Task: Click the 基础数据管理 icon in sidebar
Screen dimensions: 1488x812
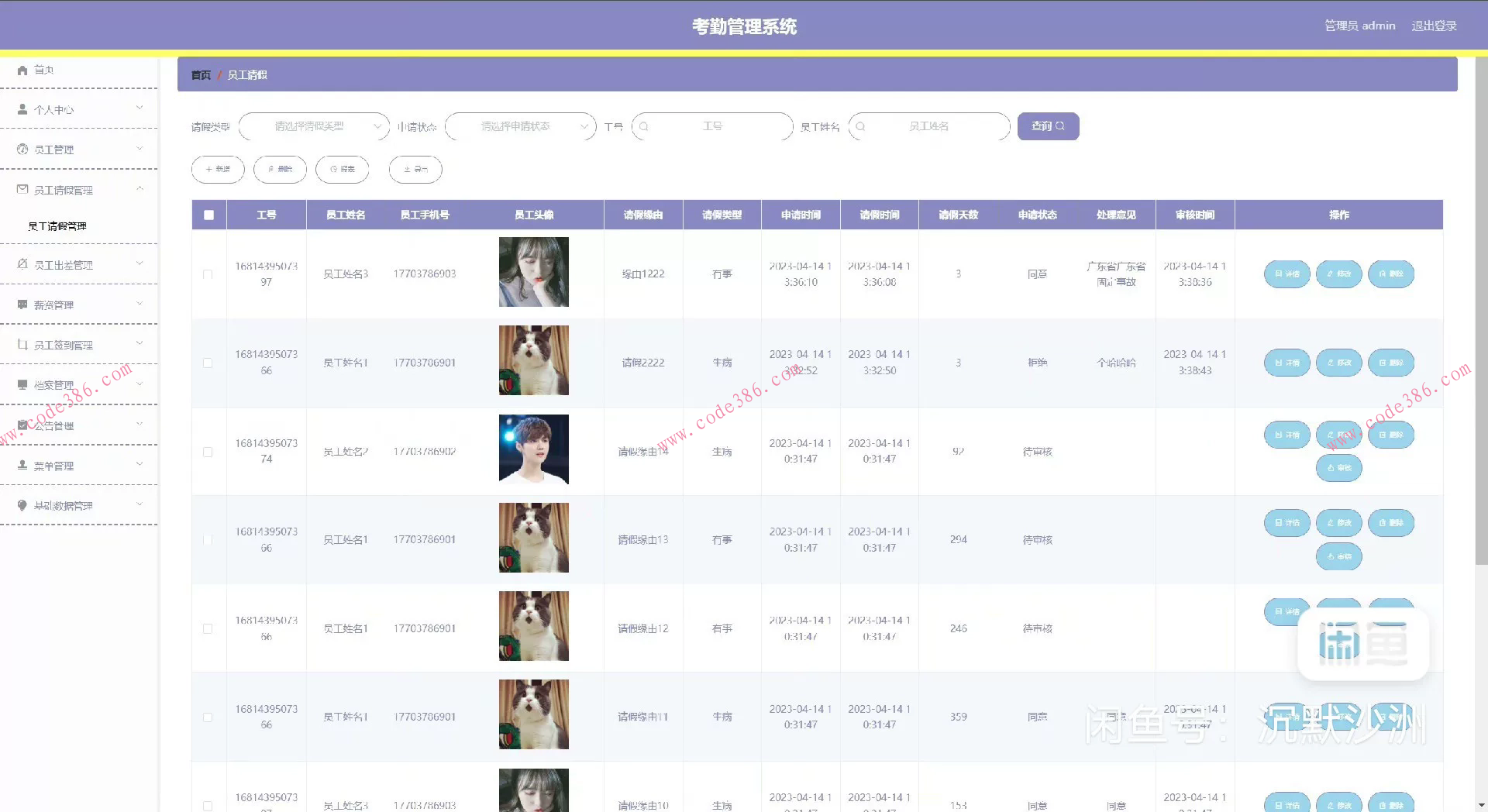Action: pos(22,505)
